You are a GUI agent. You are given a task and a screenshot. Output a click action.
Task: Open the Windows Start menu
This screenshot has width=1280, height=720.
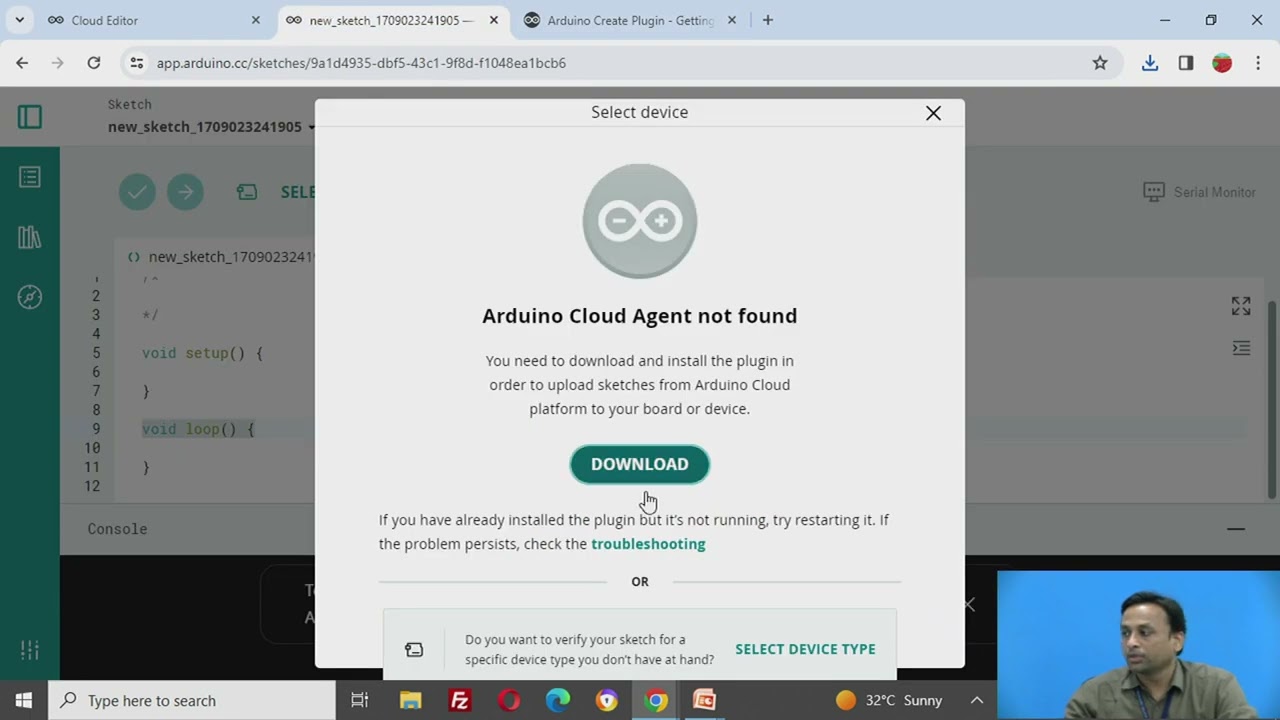point(24,700)
